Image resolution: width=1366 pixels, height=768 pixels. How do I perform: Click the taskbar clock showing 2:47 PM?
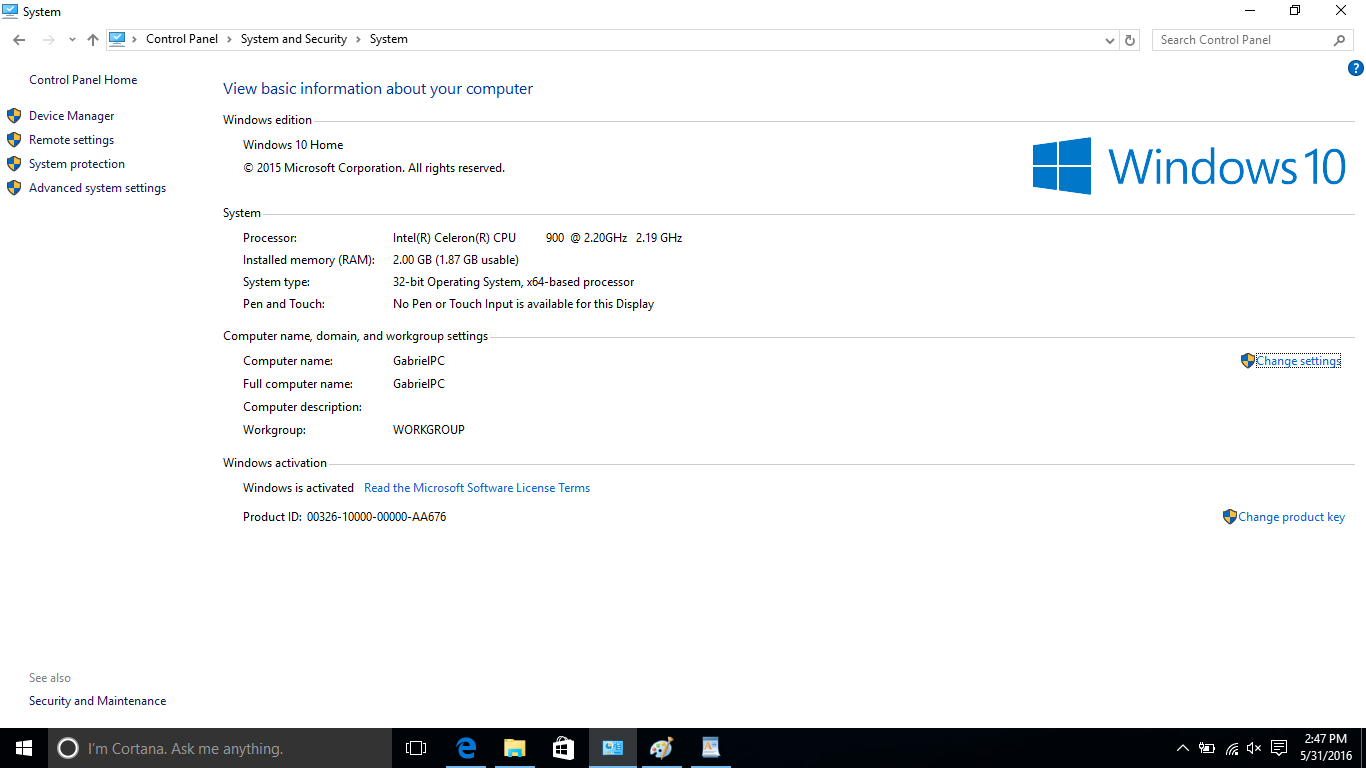tap(1326, 748)
